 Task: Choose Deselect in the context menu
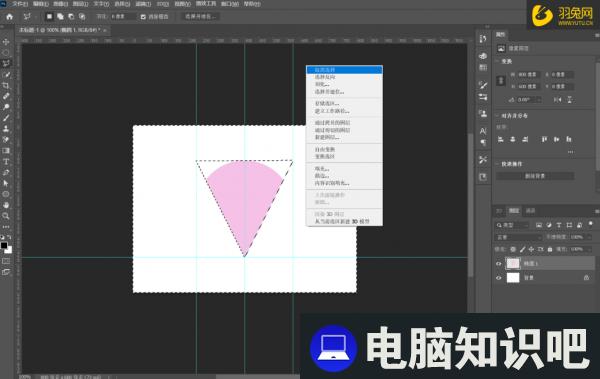(x=344, y=70)
